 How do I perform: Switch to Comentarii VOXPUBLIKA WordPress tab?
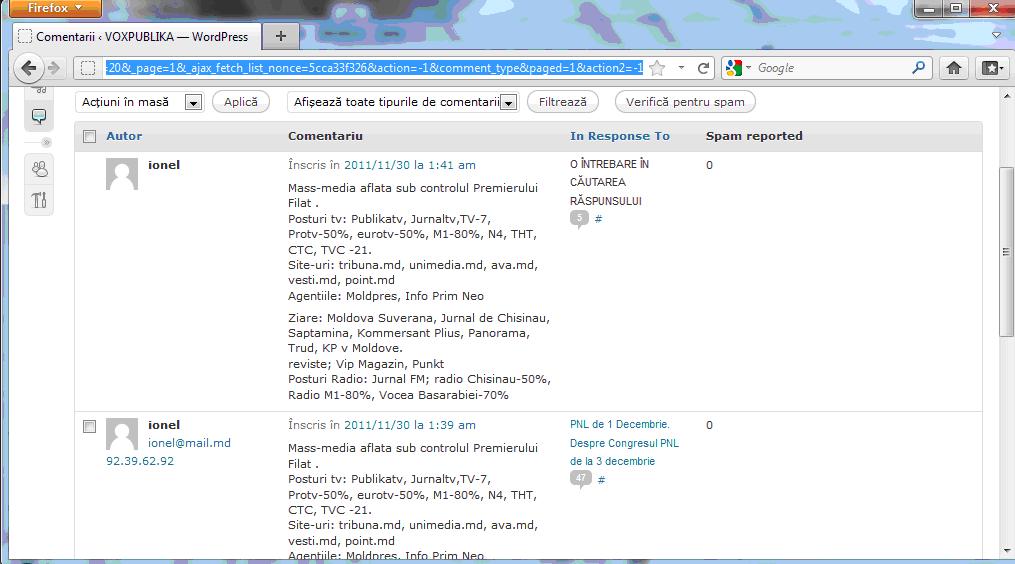137,37
